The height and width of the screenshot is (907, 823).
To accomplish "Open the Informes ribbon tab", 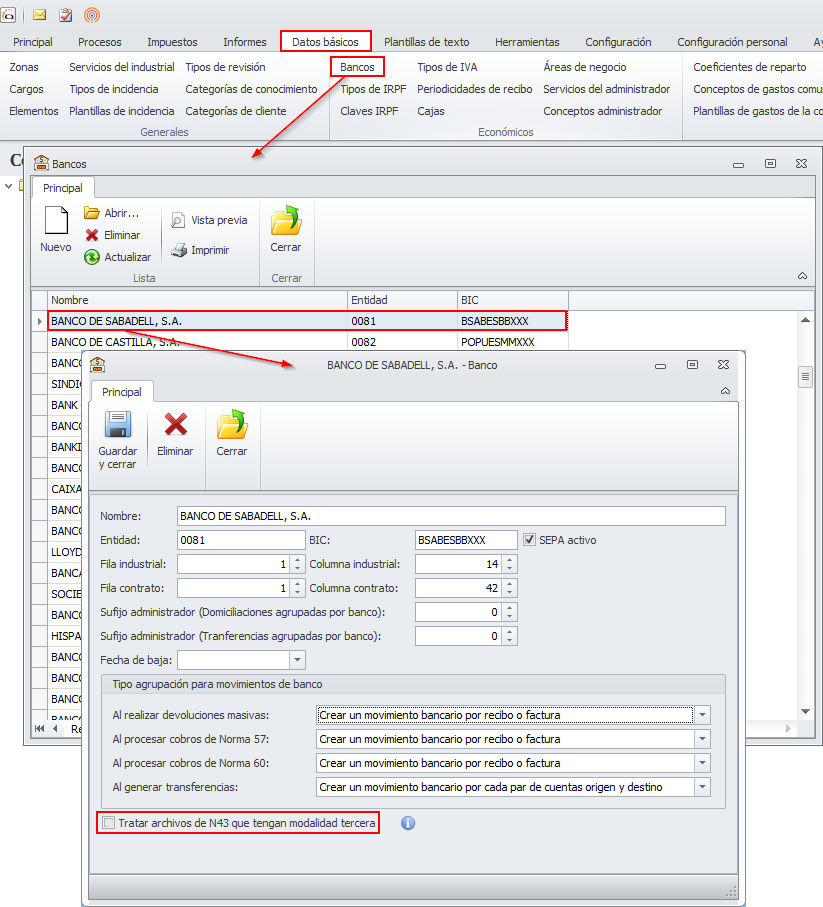I will (x=245, y=42).
